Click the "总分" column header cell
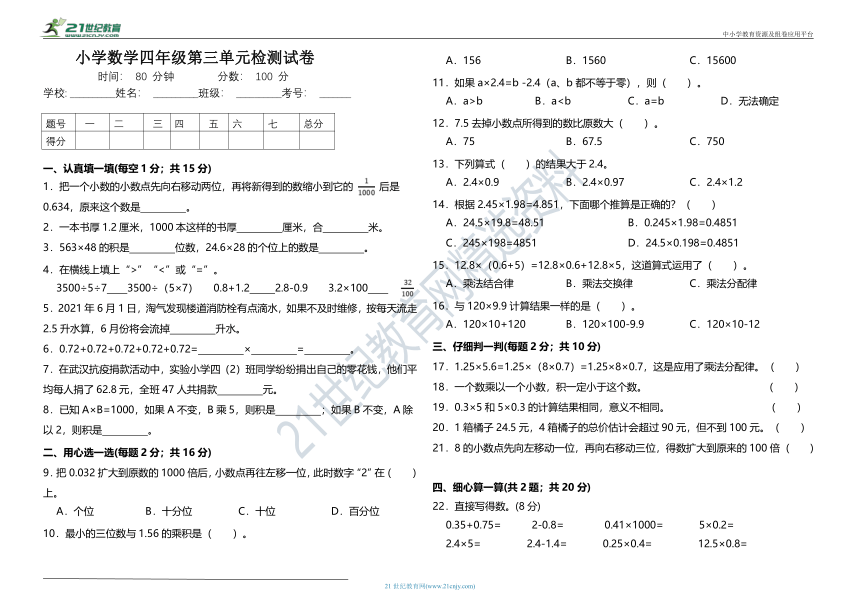This screenshot has height=608, width=860. (x=317, y=123)
